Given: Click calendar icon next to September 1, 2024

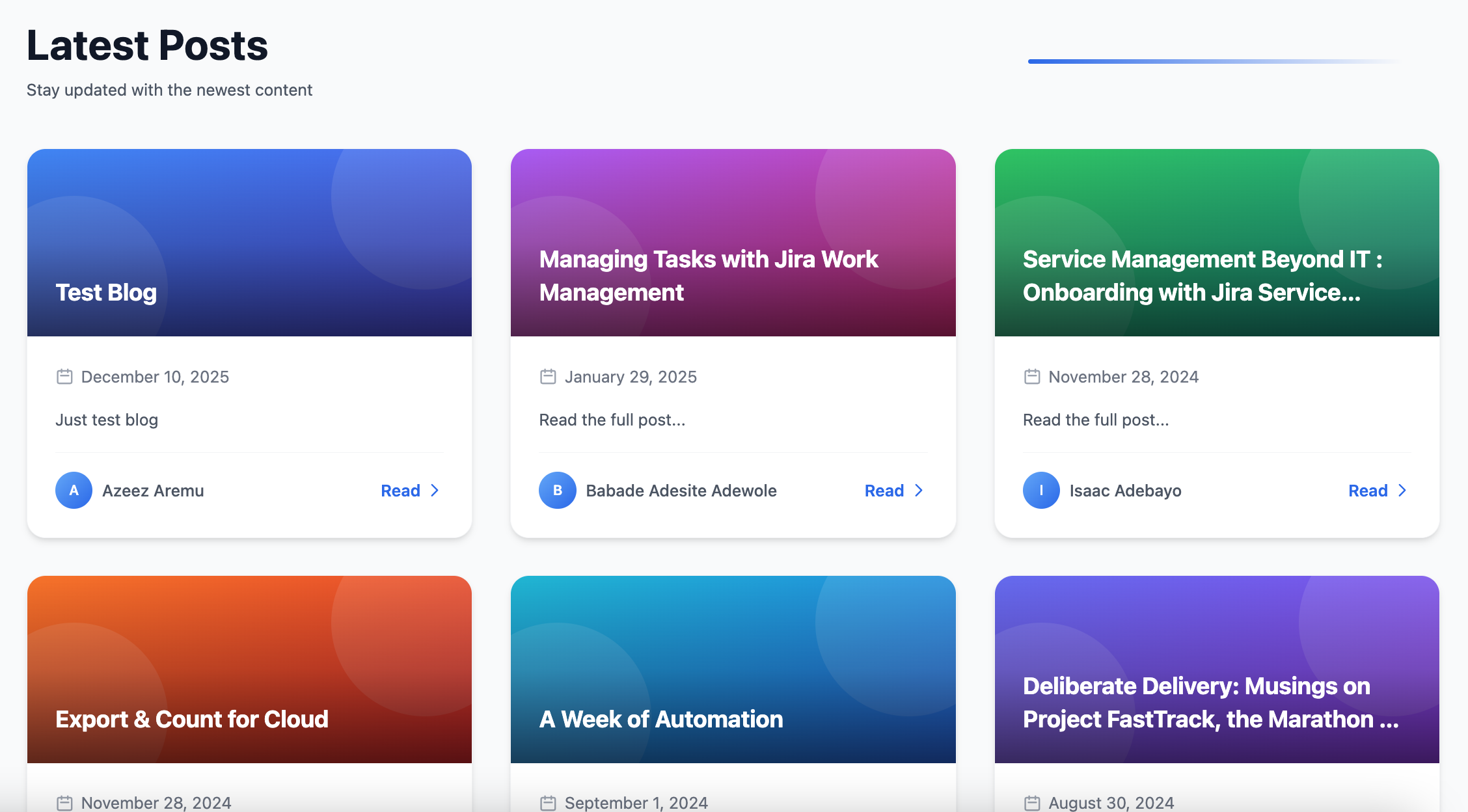Looking at the screenshot, I should [548, 803].
